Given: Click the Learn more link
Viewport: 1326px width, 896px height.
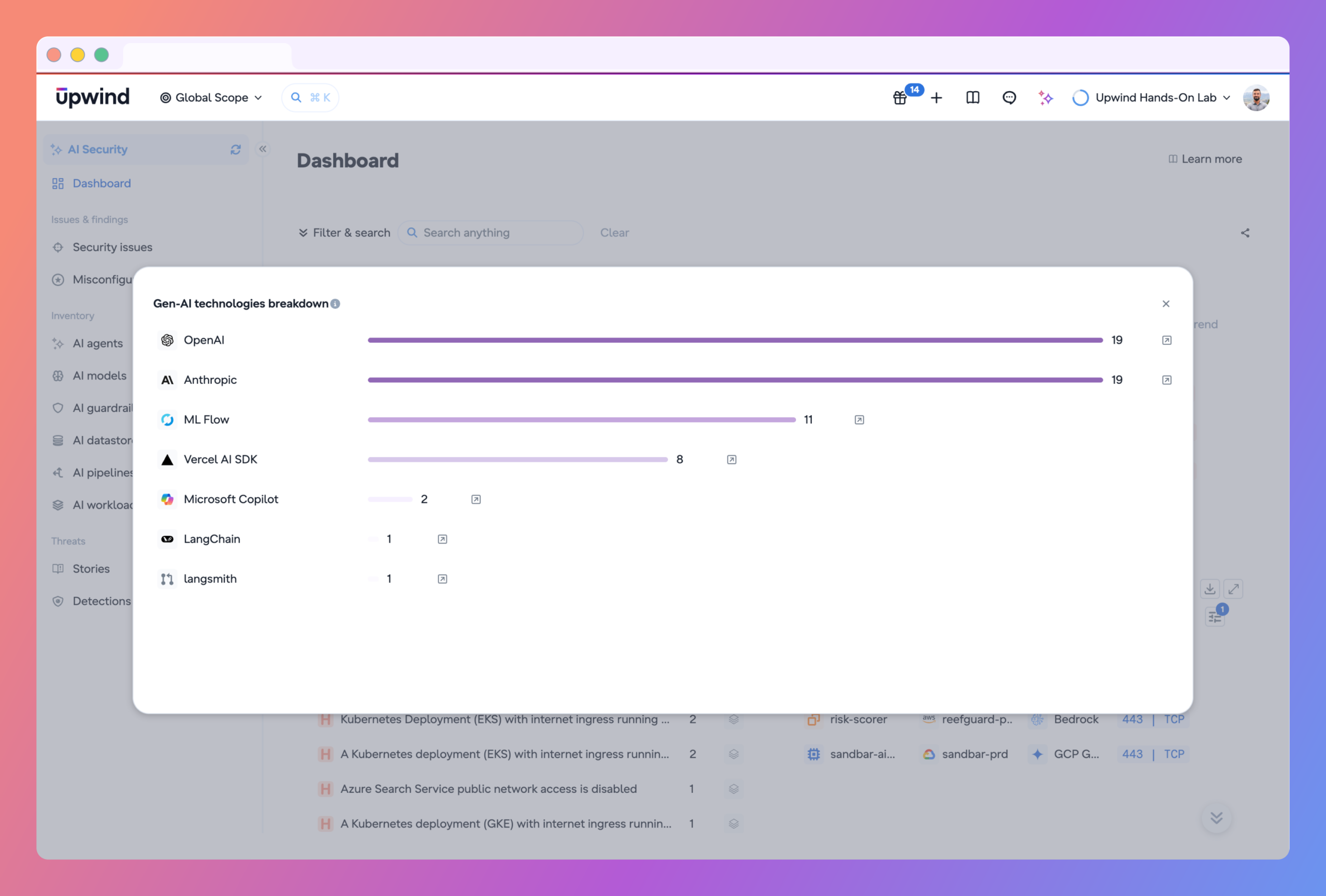Looking at the screenshot, I should [1205, 159].
